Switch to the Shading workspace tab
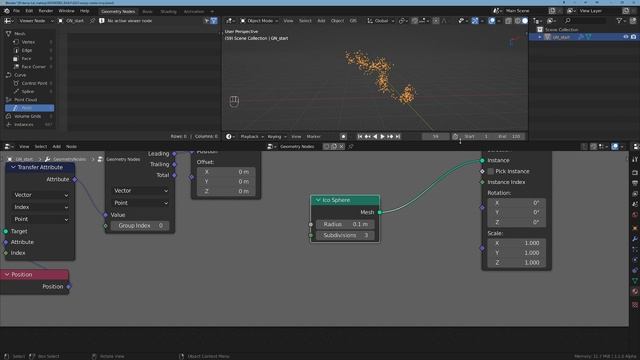 (168, 11)
